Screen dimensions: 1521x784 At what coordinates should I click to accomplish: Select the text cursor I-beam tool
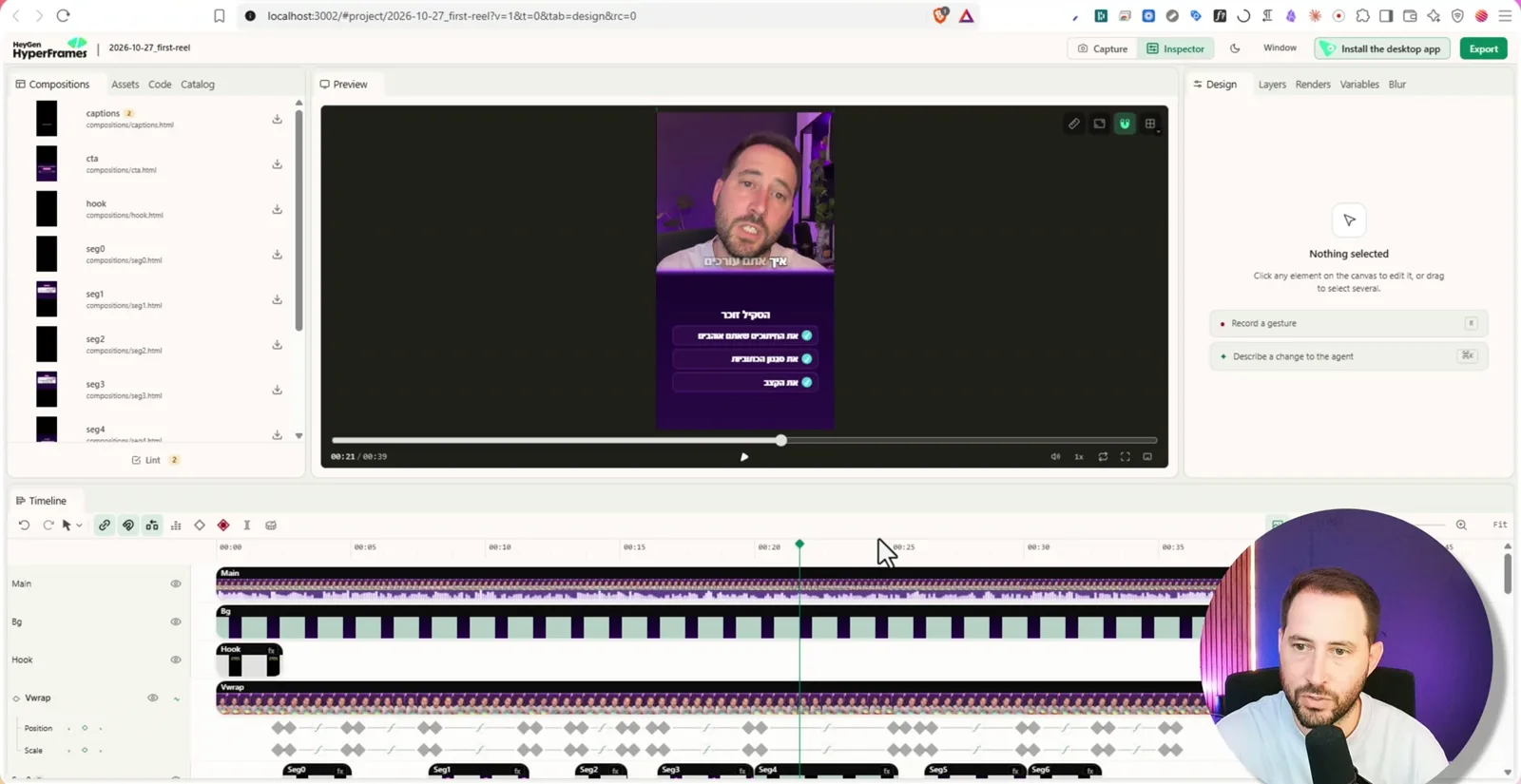[x=247, y=525]
